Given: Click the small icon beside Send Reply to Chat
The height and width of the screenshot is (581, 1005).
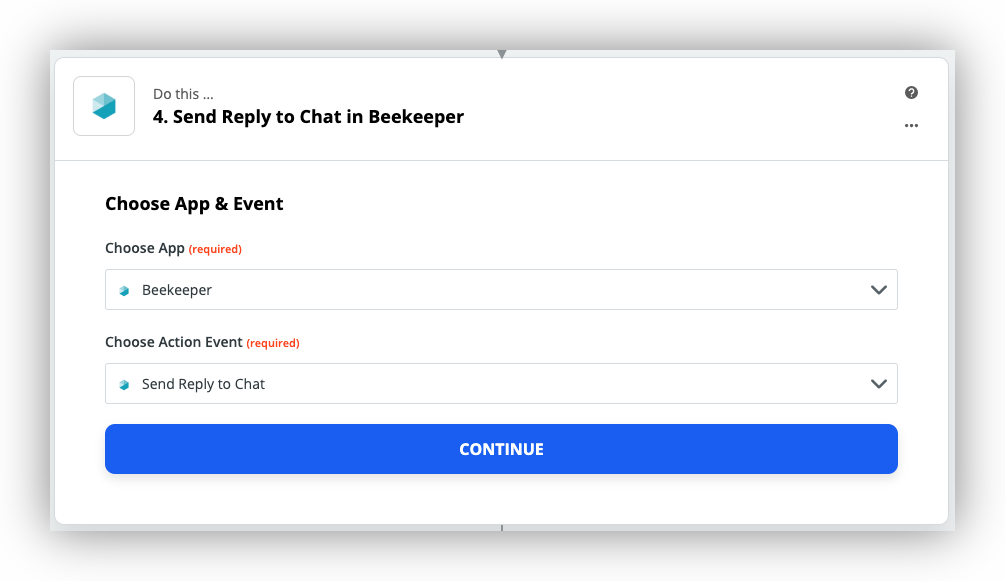Looking at the screenshot, I should (124, 385).
